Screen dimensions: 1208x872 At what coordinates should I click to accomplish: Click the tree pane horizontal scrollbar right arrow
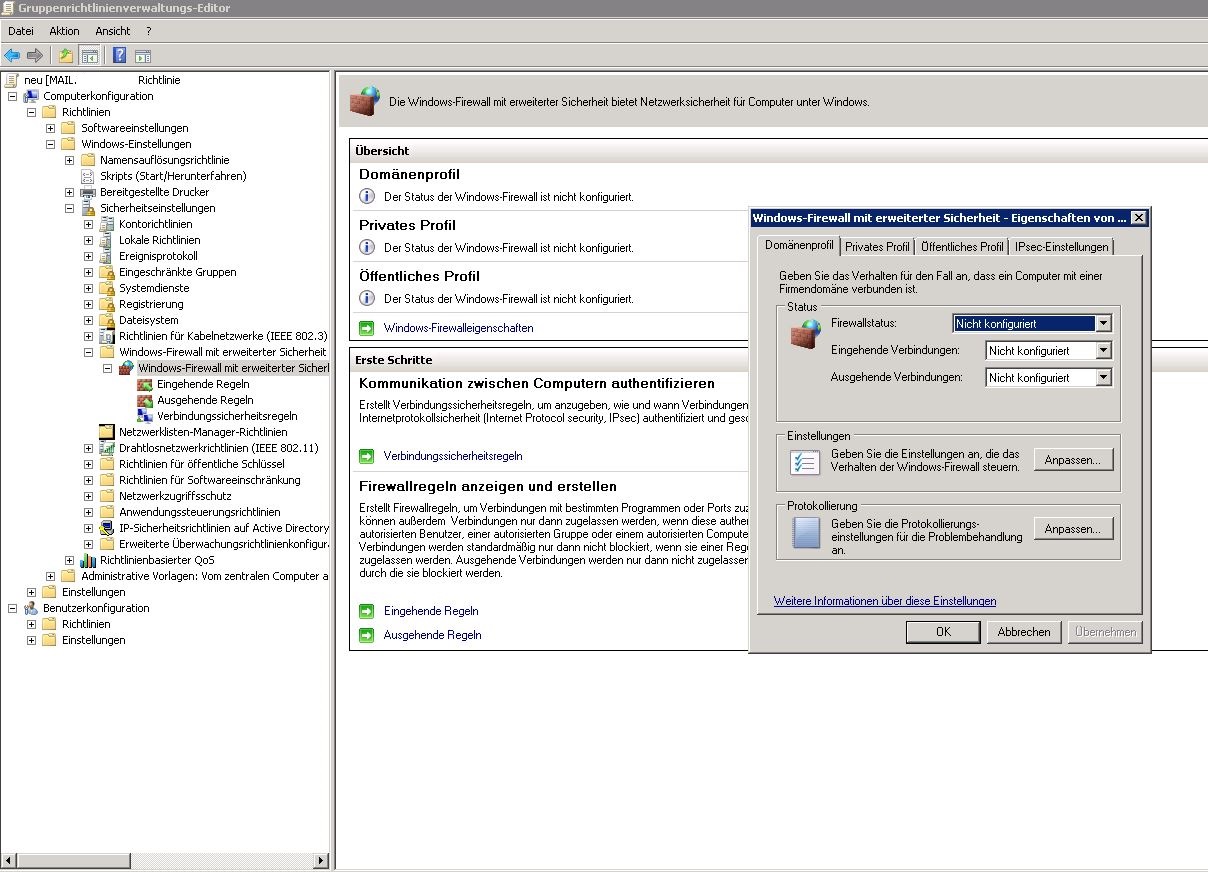pos(322,860)
